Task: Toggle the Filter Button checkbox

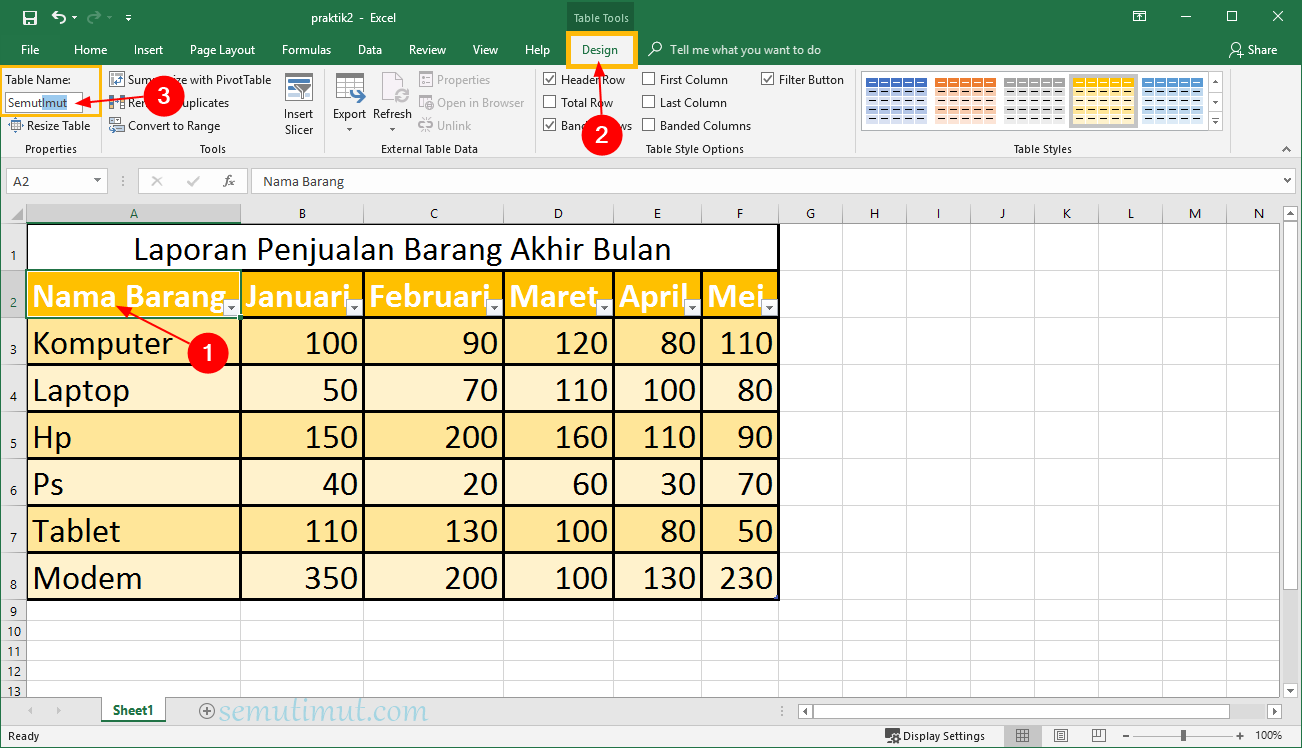Action: tap(768, 79)
